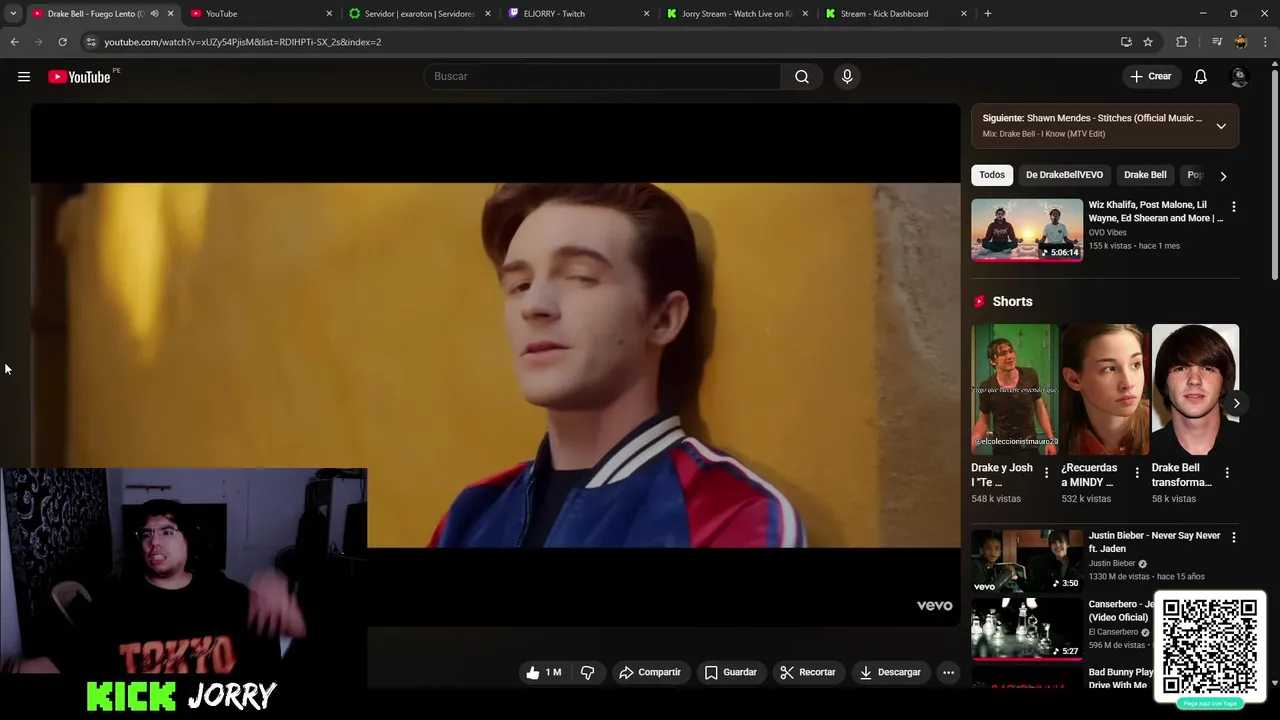The height and width of the screenshot is (720, 1280).
Task: Install app icon in address bar
Action: (1126, 42)
